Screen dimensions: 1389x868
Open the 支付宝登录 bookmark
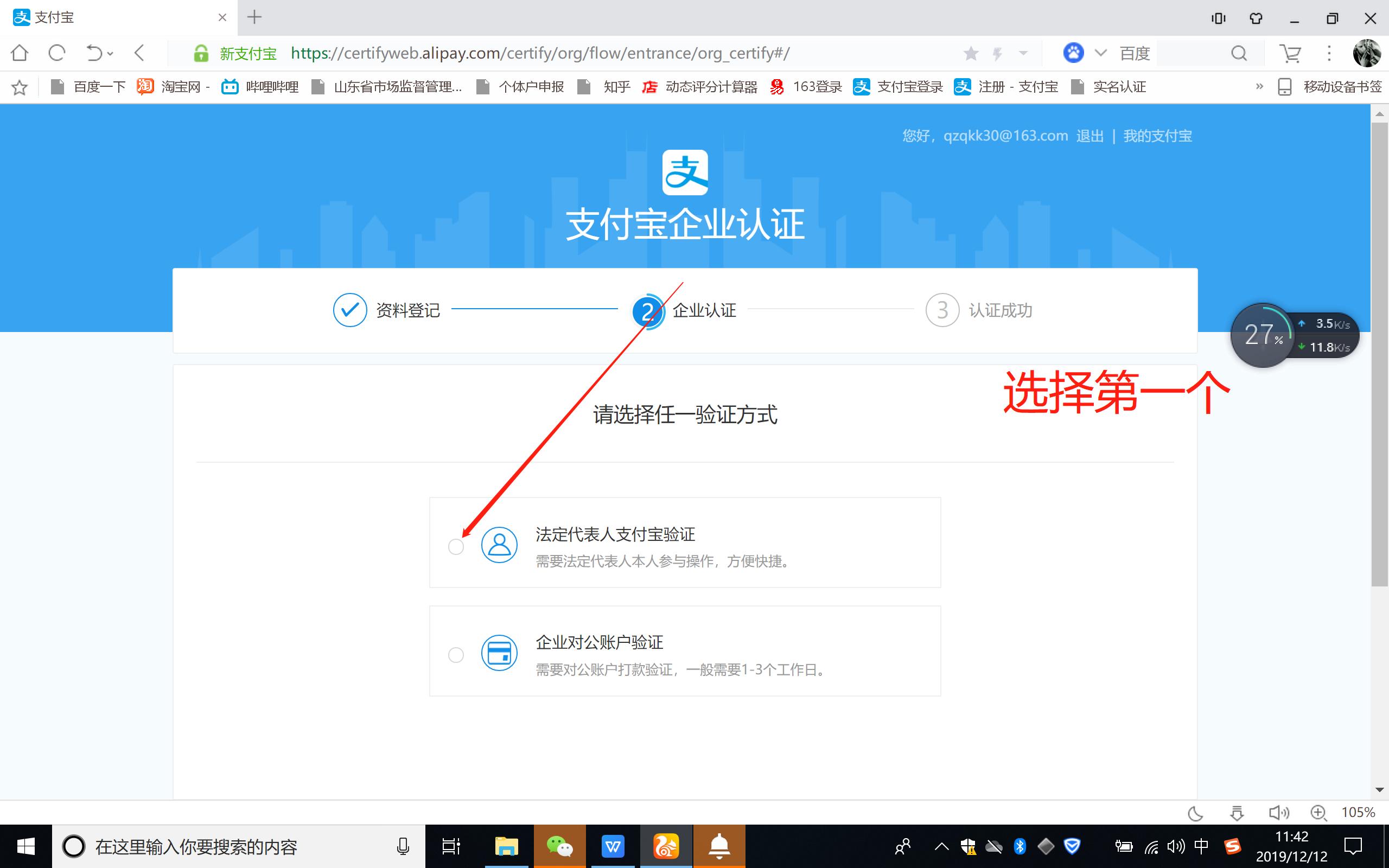pyautogui.click(x=899, y=87)
